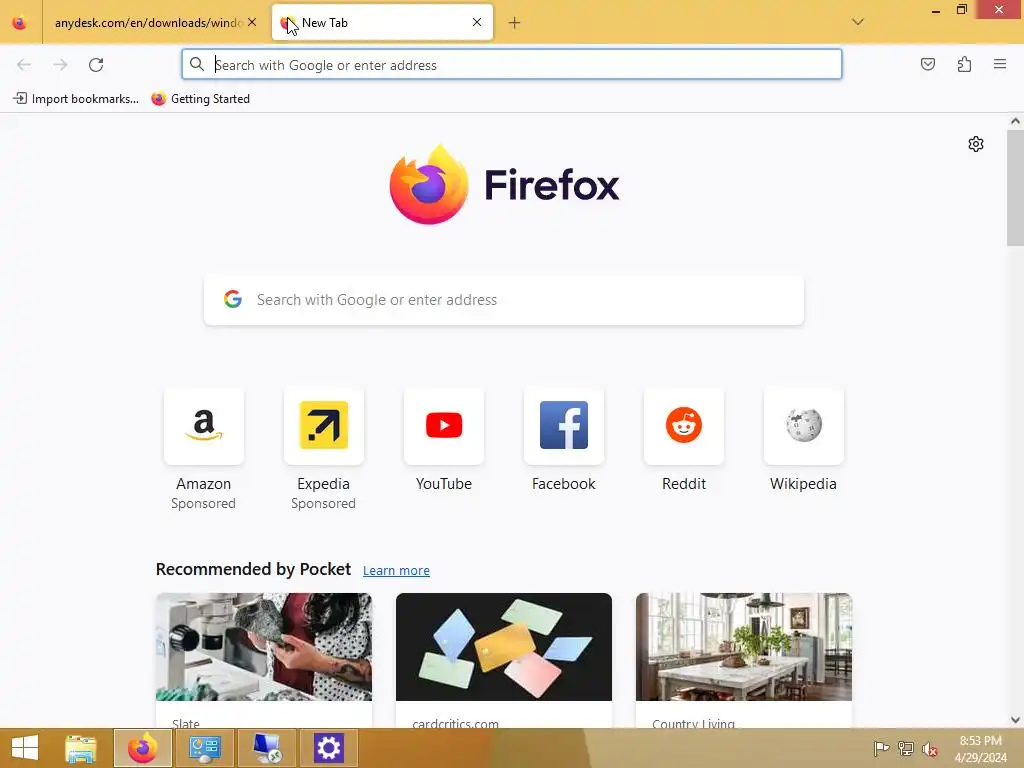Screen dimensions: 1024x768
Task: Open the Getting Started bookmark
Action: coord(200,99)
